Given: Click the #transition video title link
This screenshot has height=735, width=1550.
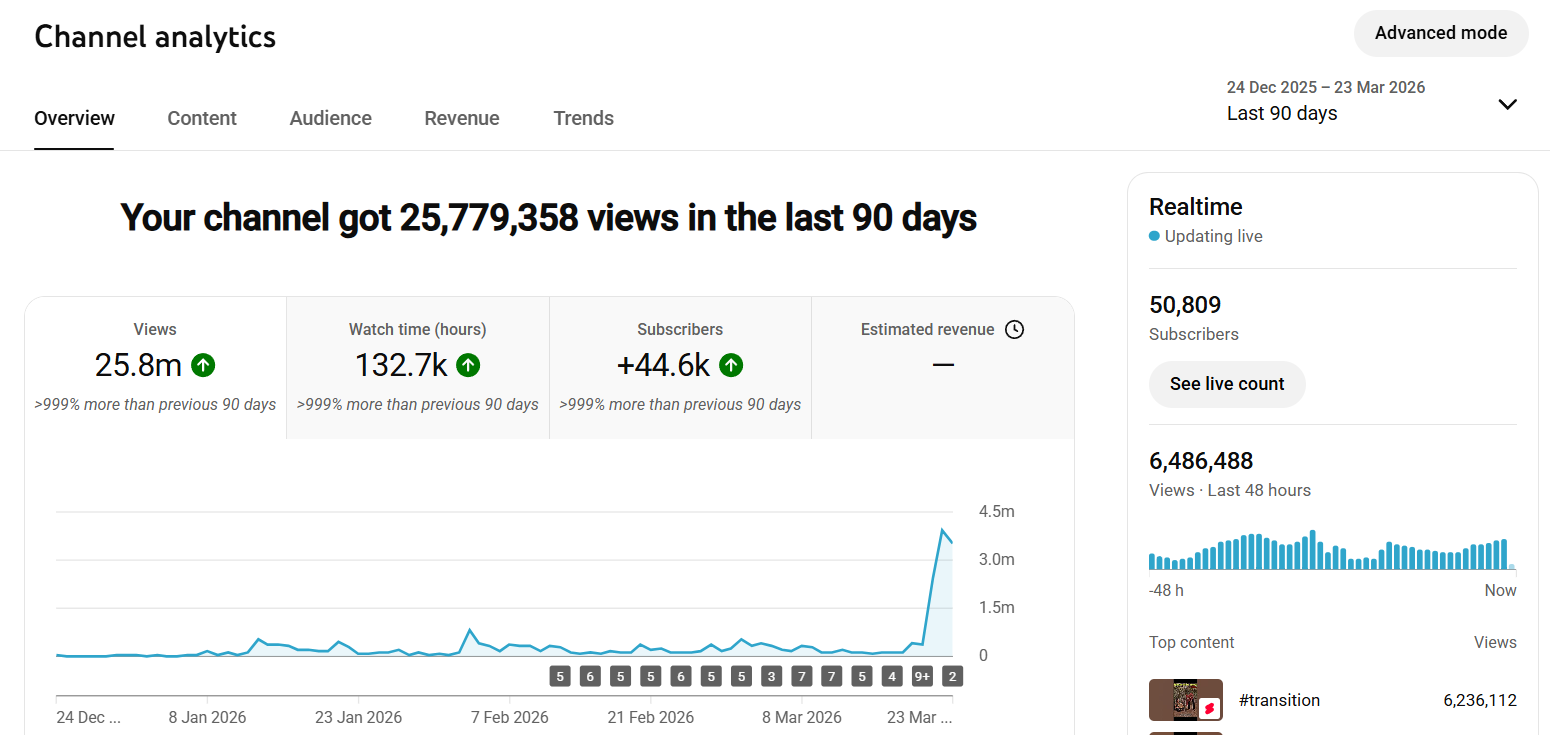Looking at the screenshot, I should tap(1279, 700).
